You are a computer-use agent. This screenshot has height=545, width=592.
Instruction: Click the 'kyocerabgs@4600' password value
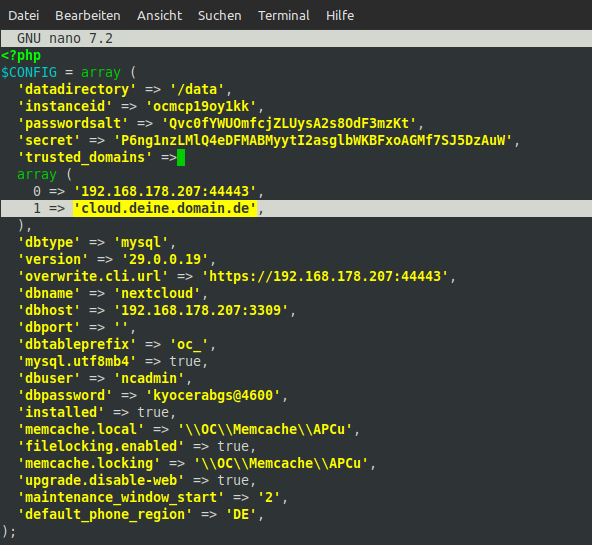coord(213,395)
